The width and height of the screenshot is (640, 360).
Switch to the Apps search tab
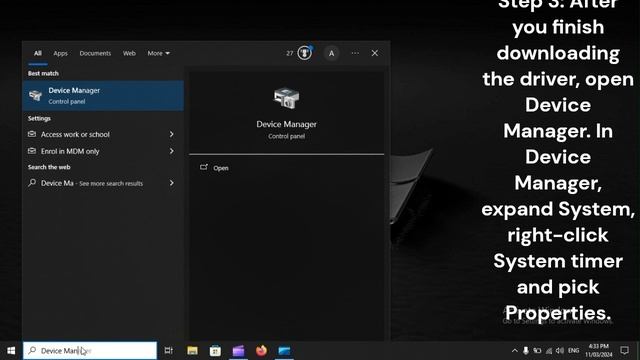(x=60, y=53)
